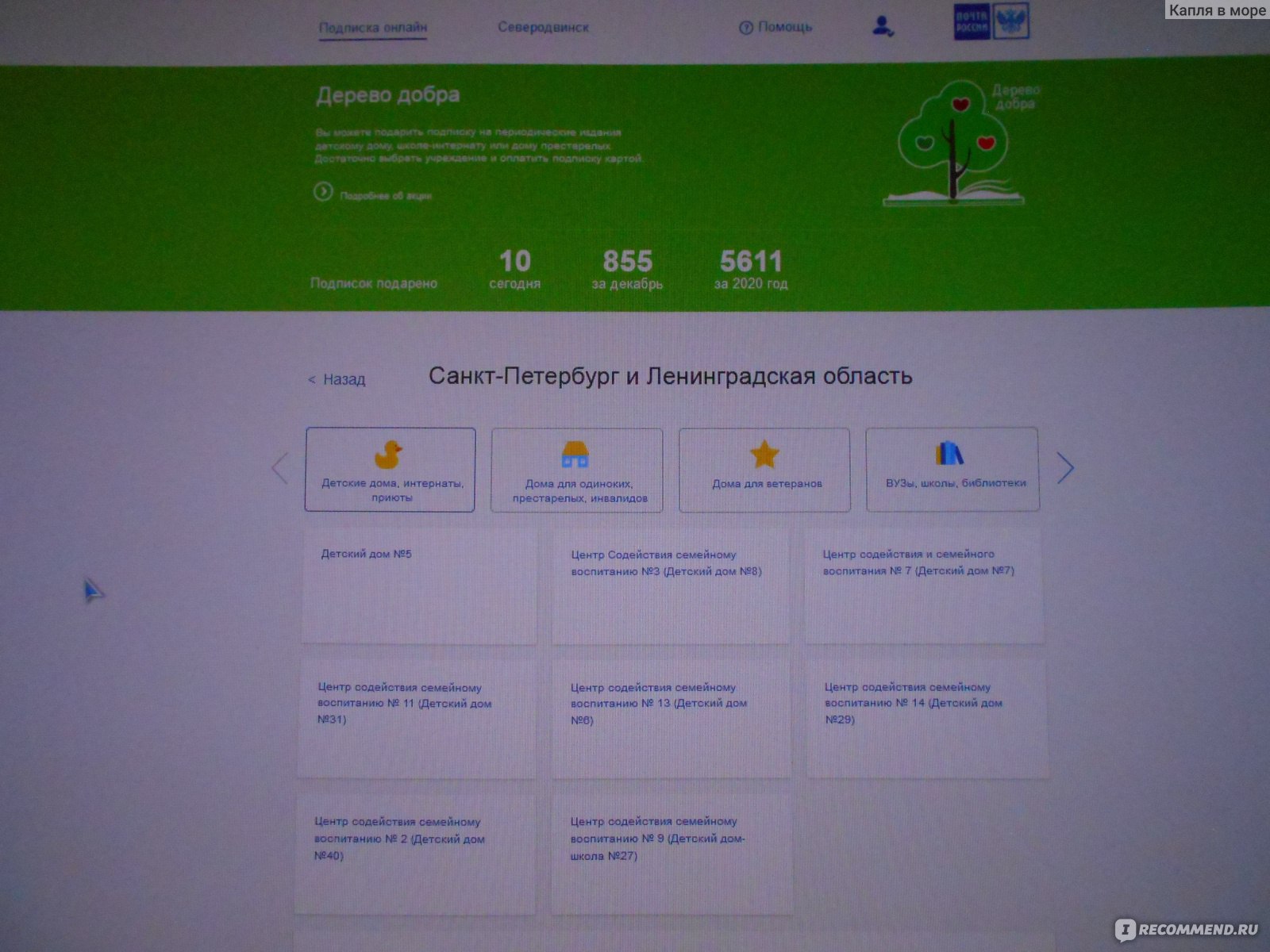Select Дома для ветеранов category
The height and width of the screenshot is (952, 1270).
(x=764, y=470)
